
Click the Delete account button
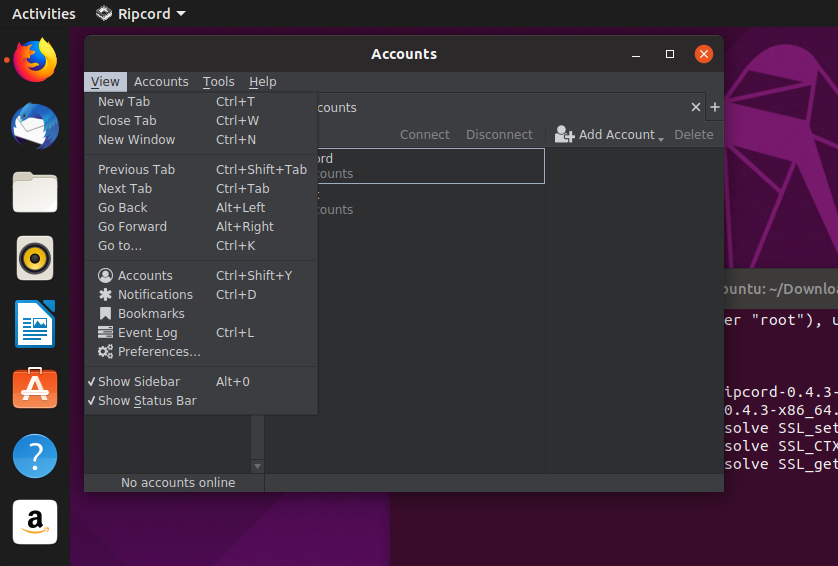694,135
